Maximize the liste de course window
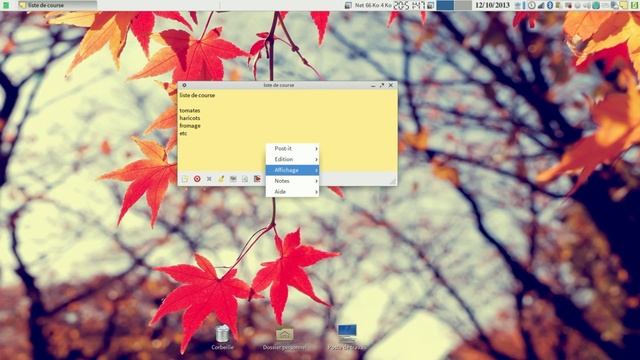This screenshot has width=640, height=360. 382,85
